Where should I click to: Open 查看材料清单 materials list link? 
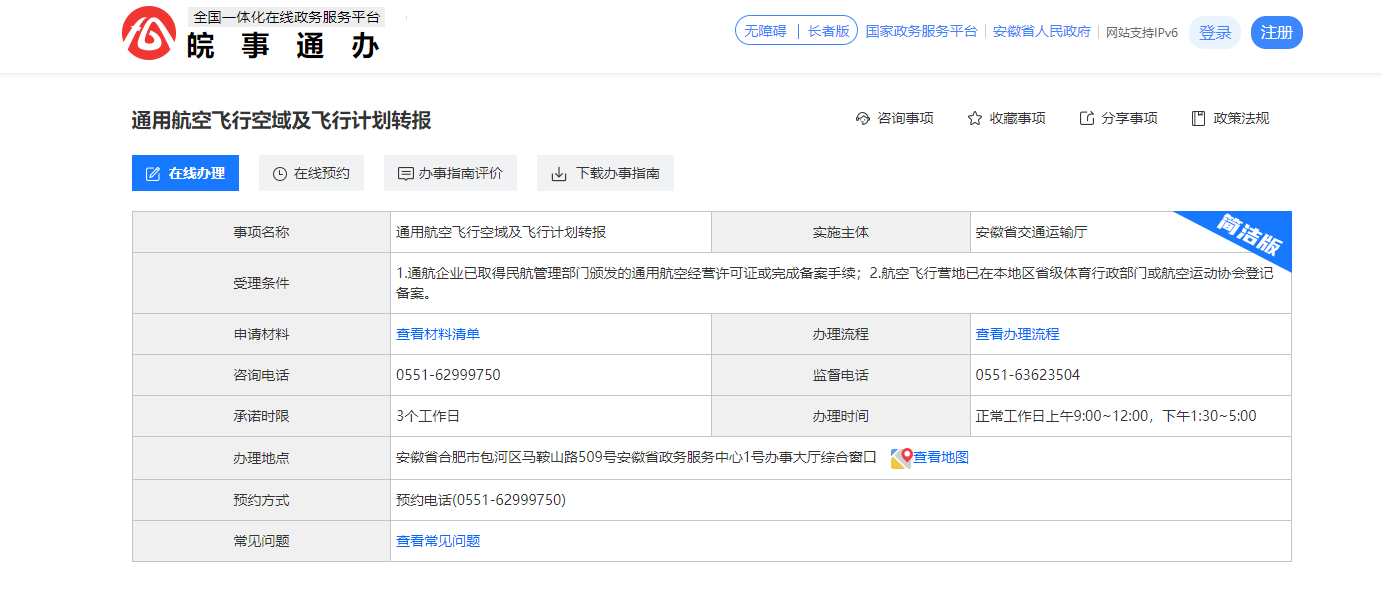pos(438,334)
